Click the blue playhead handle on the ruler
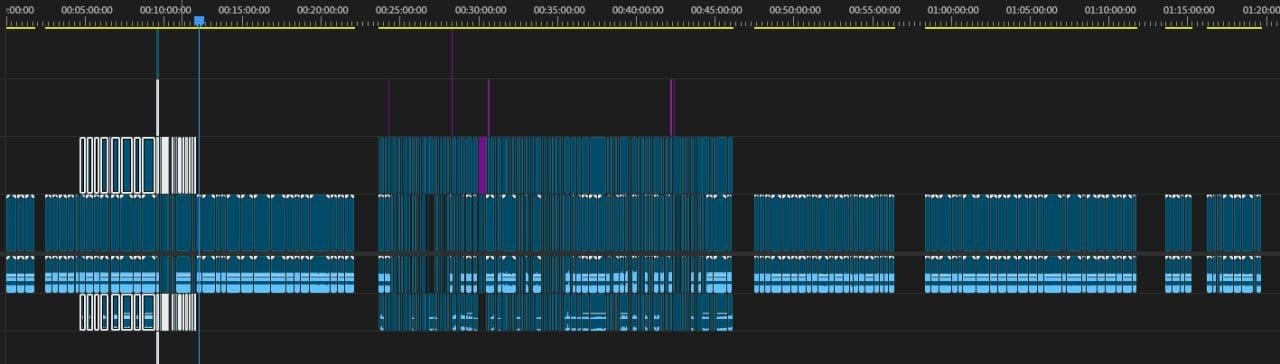Viewport: 1280px width, 364px height. click(x=199, y=20)
